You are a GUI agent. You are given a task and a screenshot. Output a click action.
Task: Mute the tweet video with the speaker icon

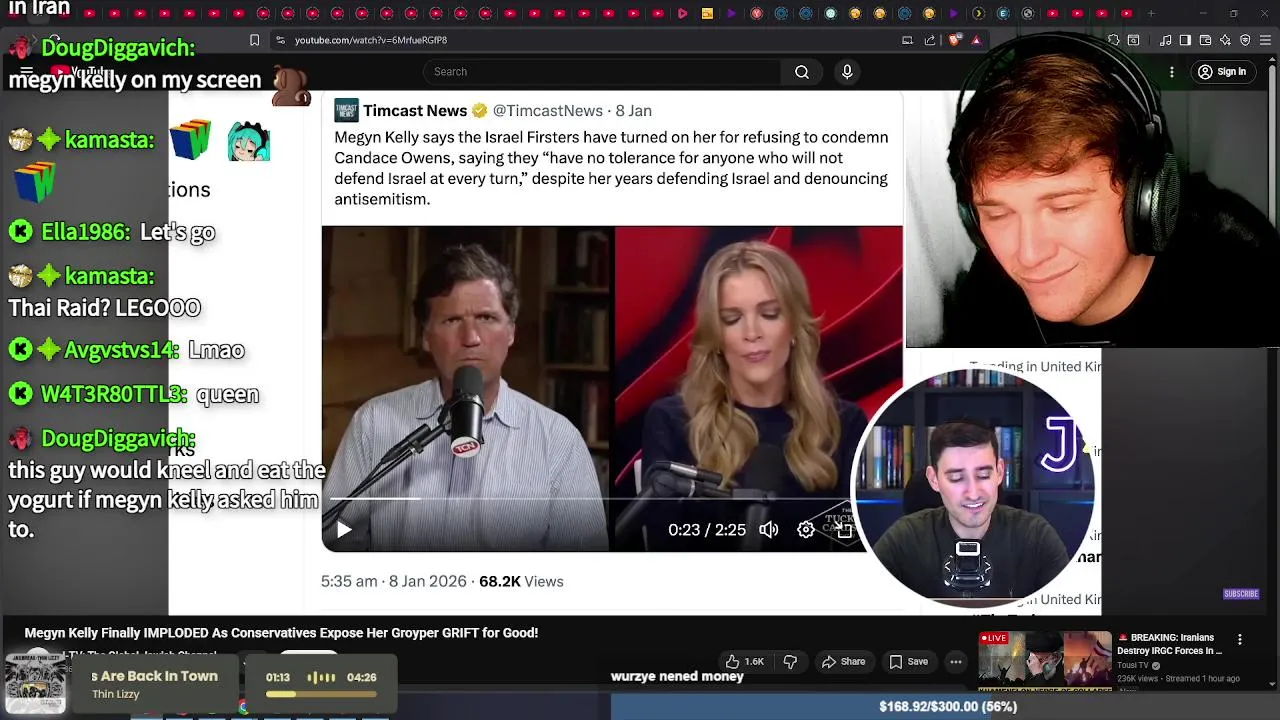point(768,530)
